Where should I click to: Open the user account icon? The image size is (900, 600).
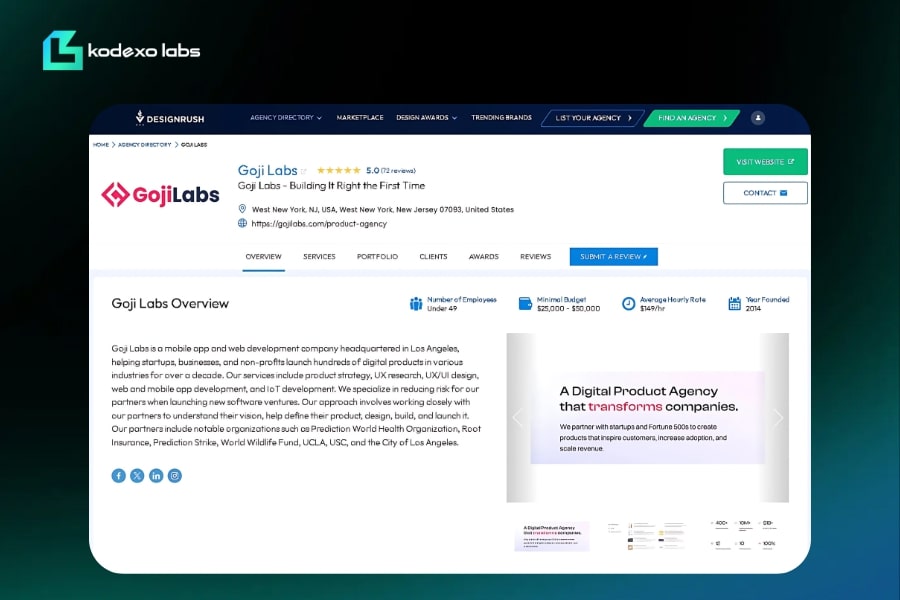pos(758,118)
